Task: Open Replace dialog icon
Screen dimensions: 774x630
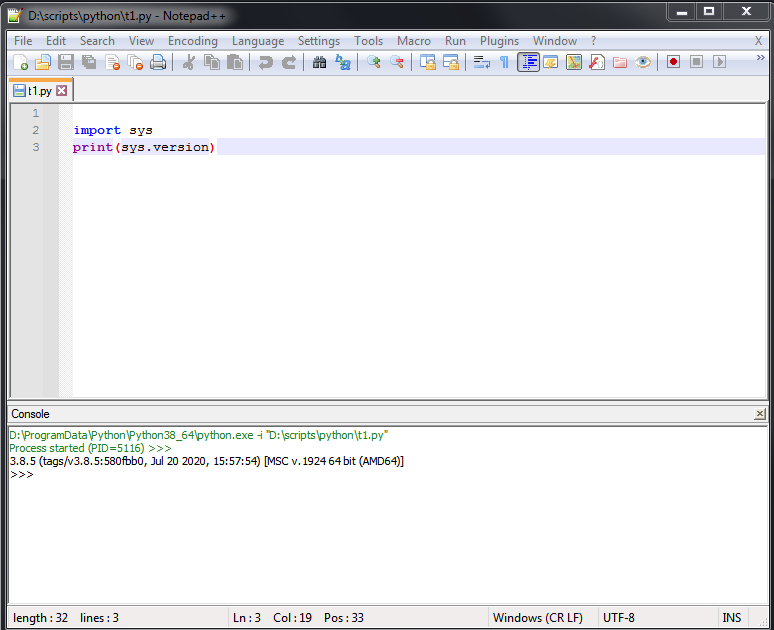Action: tap(343, 62)
